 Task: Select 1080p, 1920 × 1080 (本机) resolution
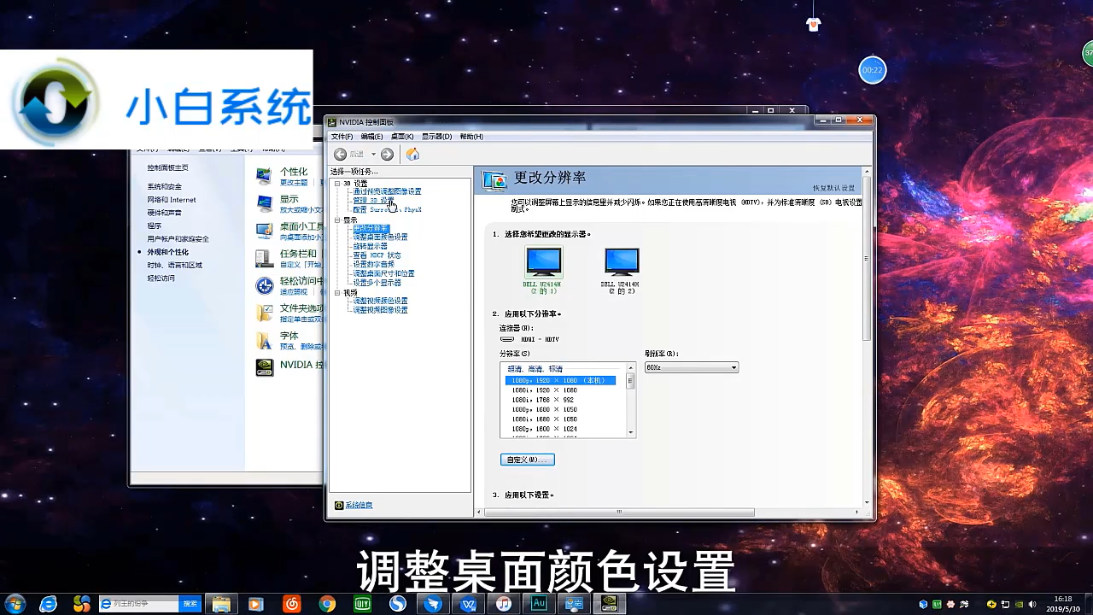560,381
